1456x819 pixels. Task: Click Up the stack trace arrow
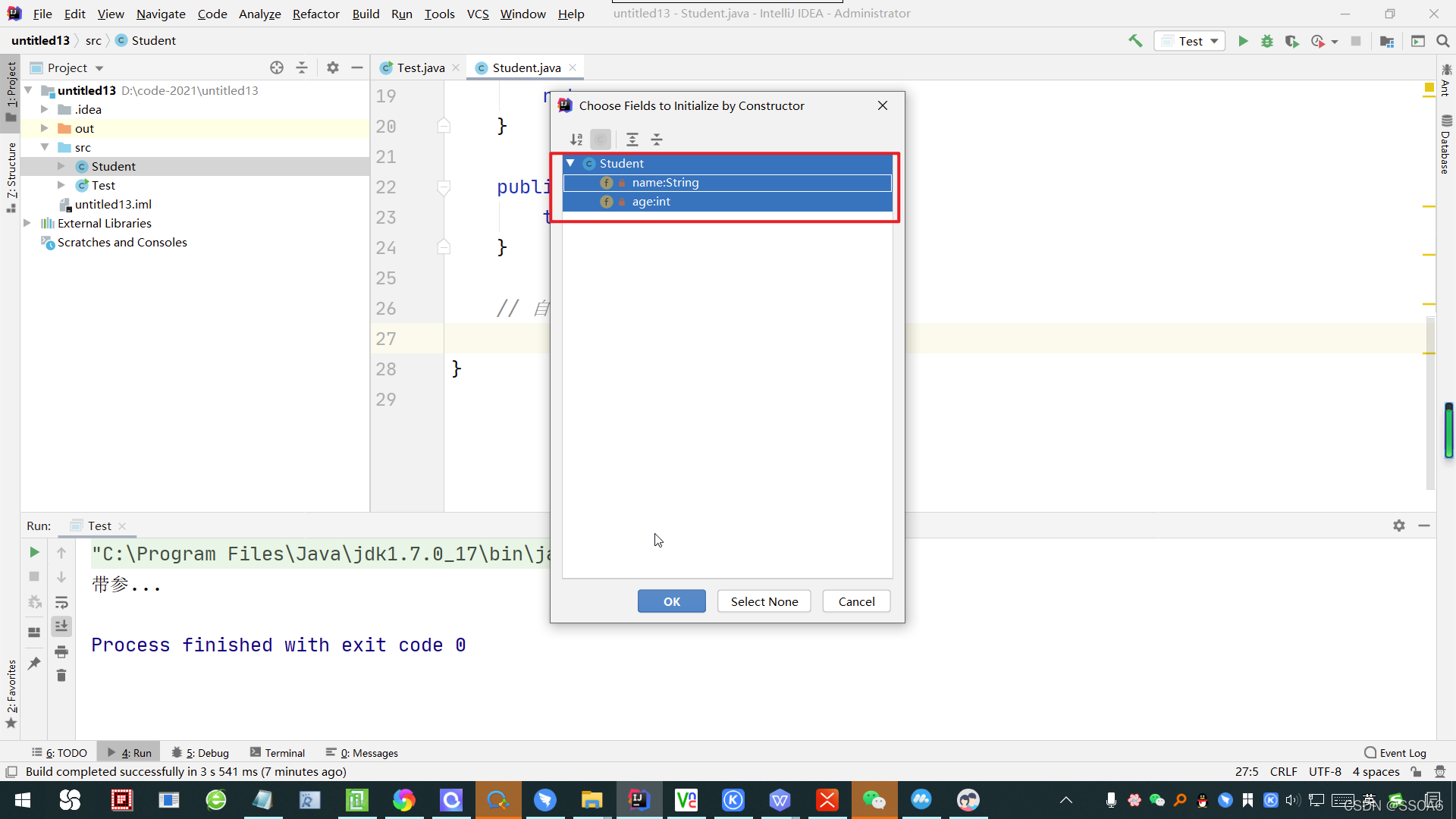coord(61,552)
